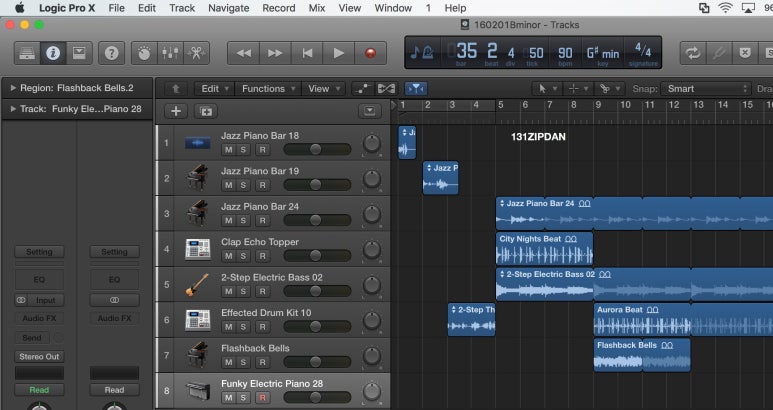The image size is (773, 410).
Task: Open the Edit dropdown in tracks area
Action: (215, 89)
